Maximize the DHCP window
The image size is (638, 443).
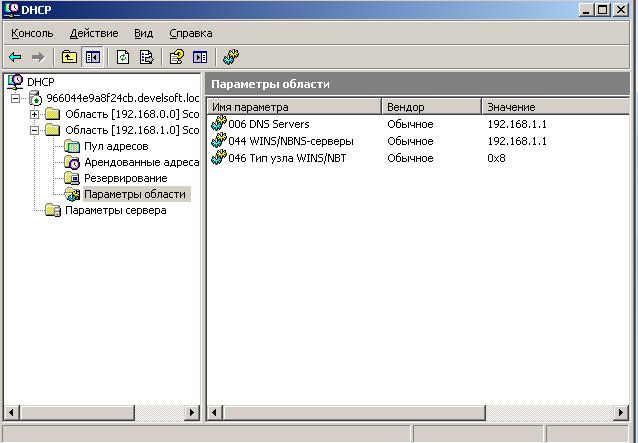tap(603, 10)
